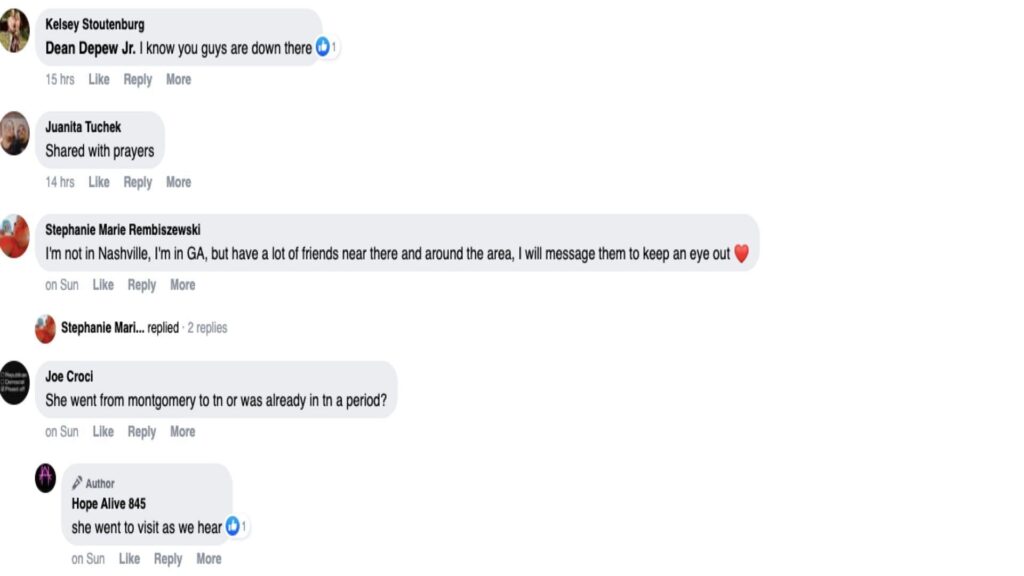
Task: Click Joe Croci's black profile icon
Action: [x=15, y=383]
